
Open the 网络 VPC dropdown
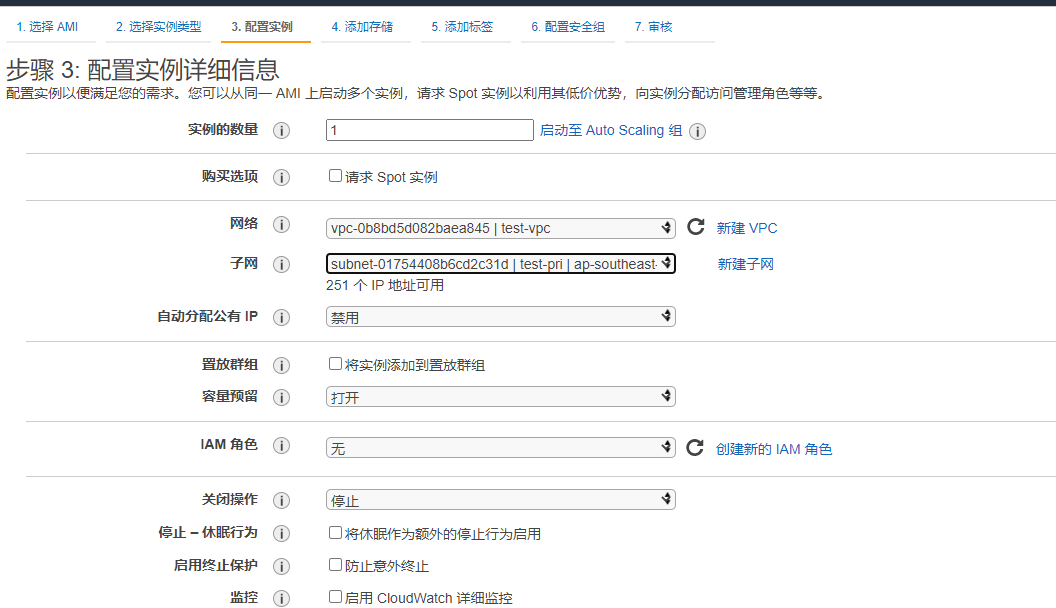pos(500,228)
